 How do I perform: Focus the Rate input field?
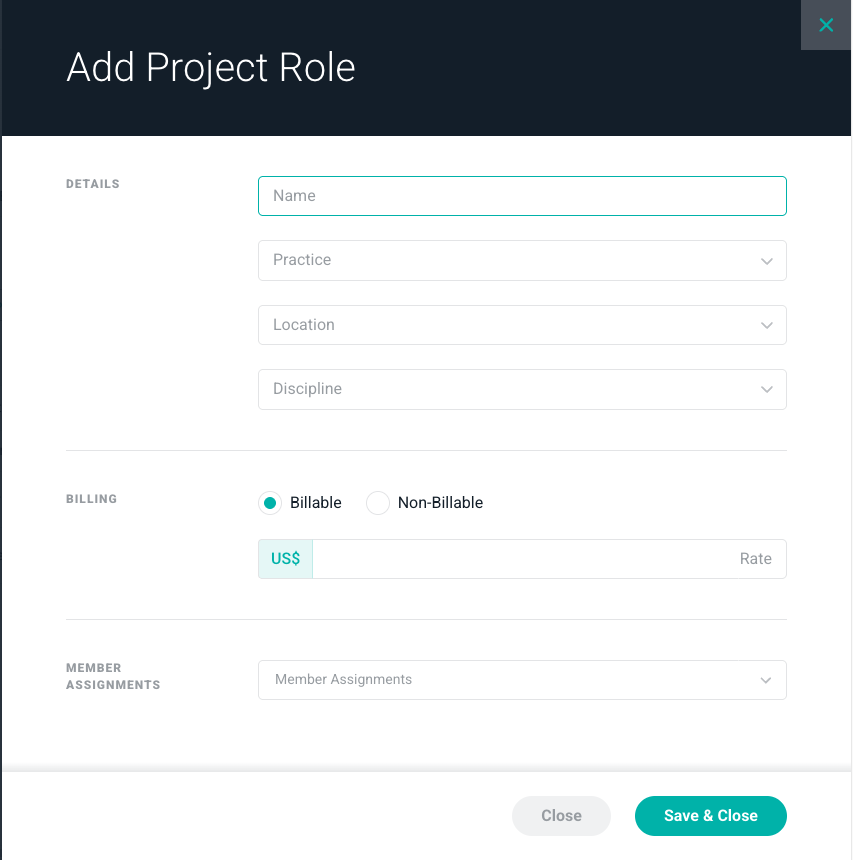click(549, 559)
